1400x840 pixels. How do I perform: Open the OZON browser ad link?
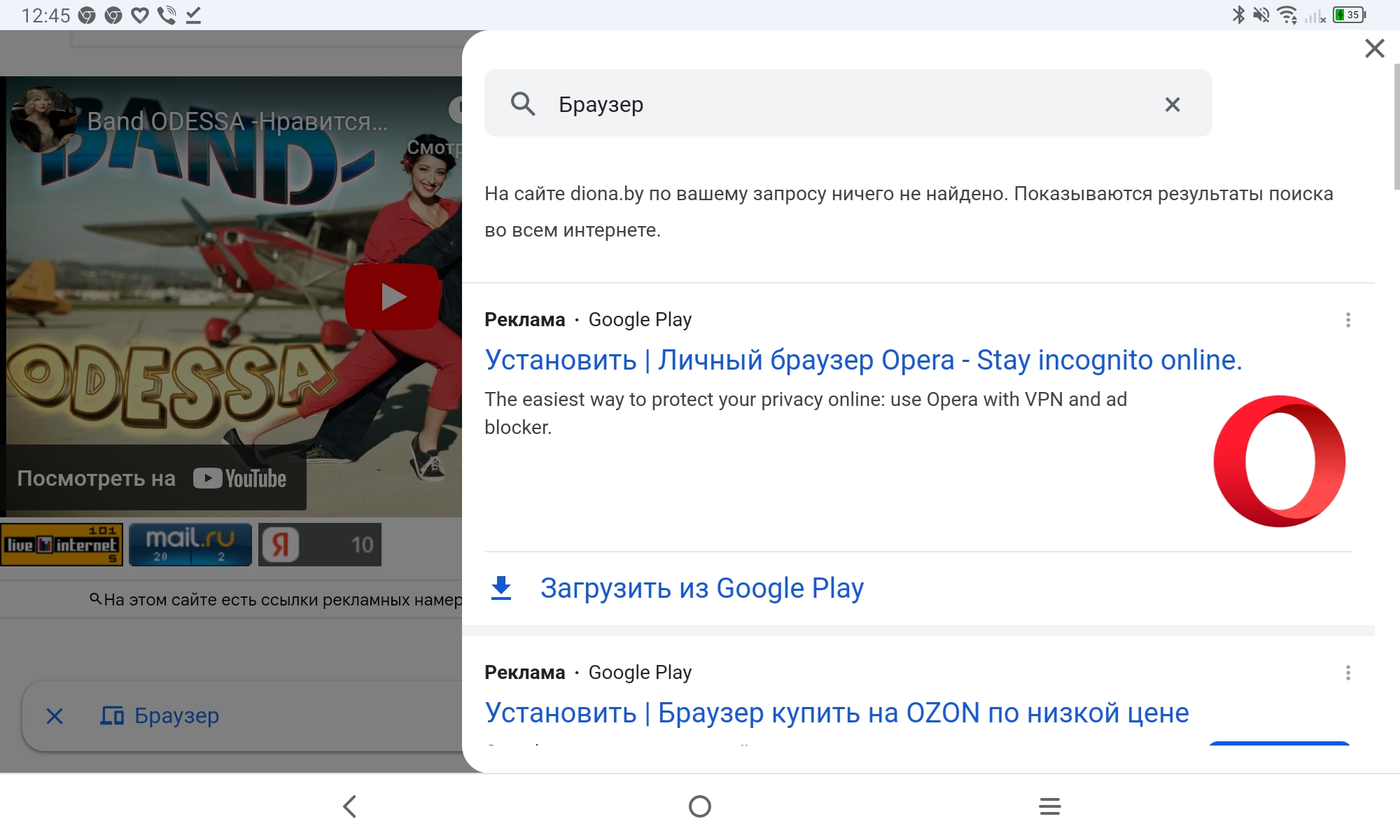coord(836,713)
